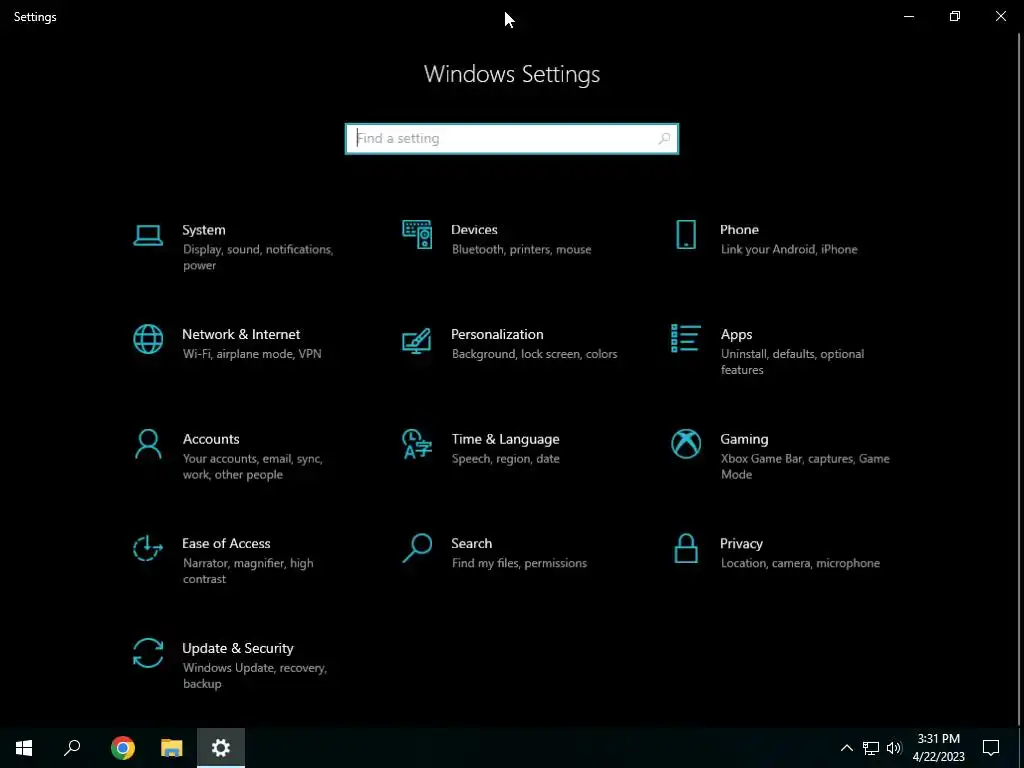Click 'Speech, region, date' text

click(x=505, y=459)
